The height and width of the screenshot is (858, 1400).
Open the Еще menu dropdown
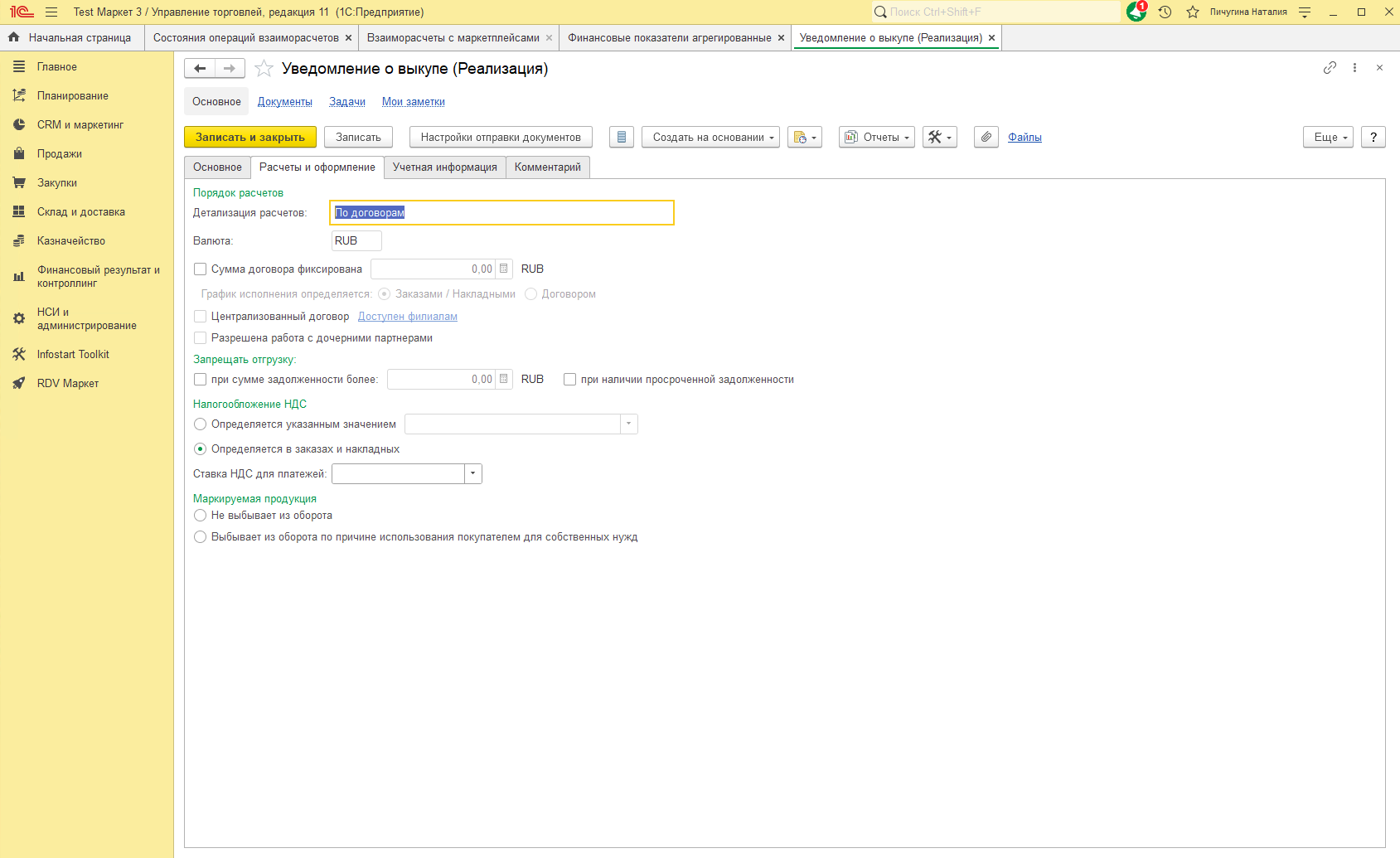(x=1328, y=138)
